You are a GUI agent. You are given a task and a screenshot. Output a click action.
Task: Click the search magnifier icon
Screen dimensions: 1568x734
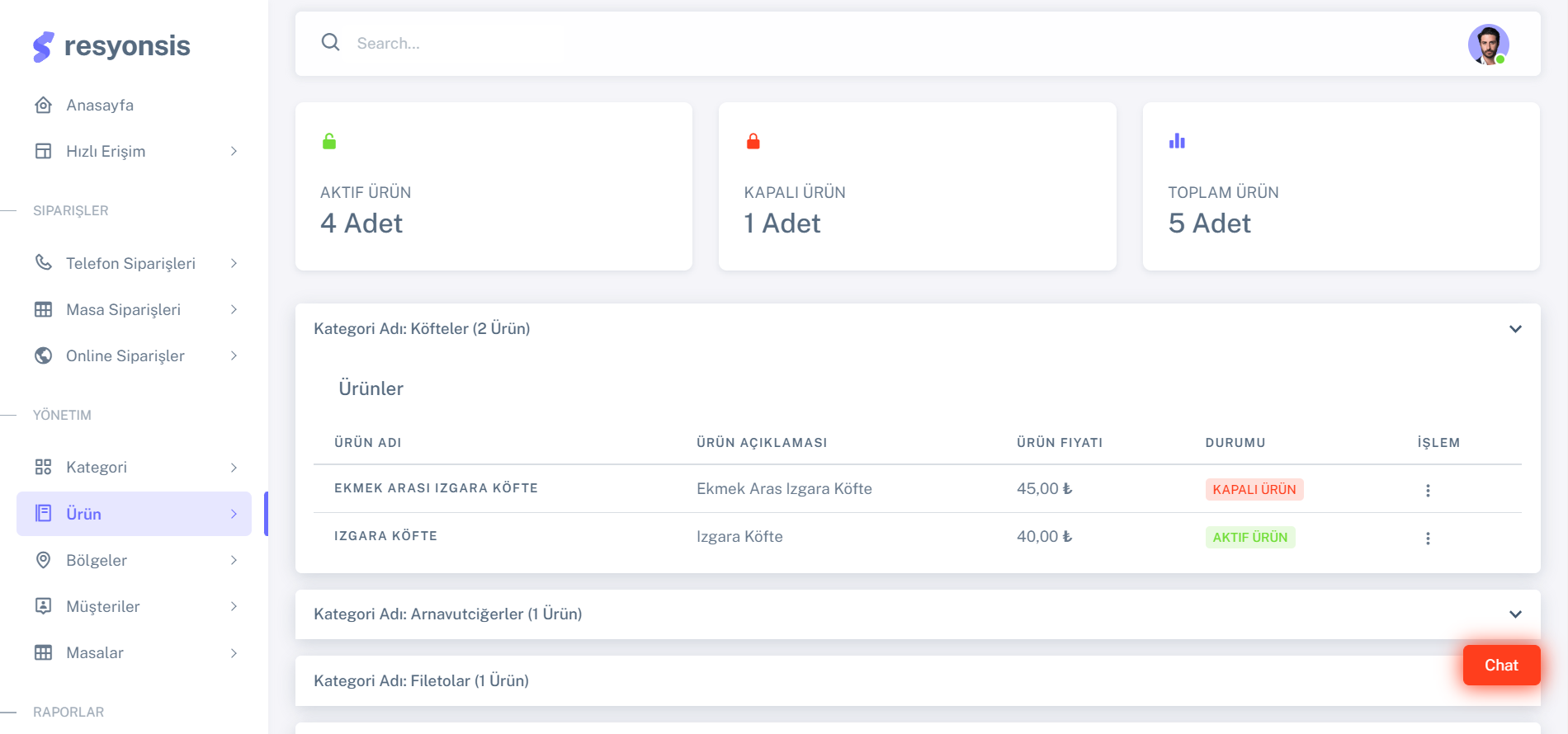coord(331,42)
